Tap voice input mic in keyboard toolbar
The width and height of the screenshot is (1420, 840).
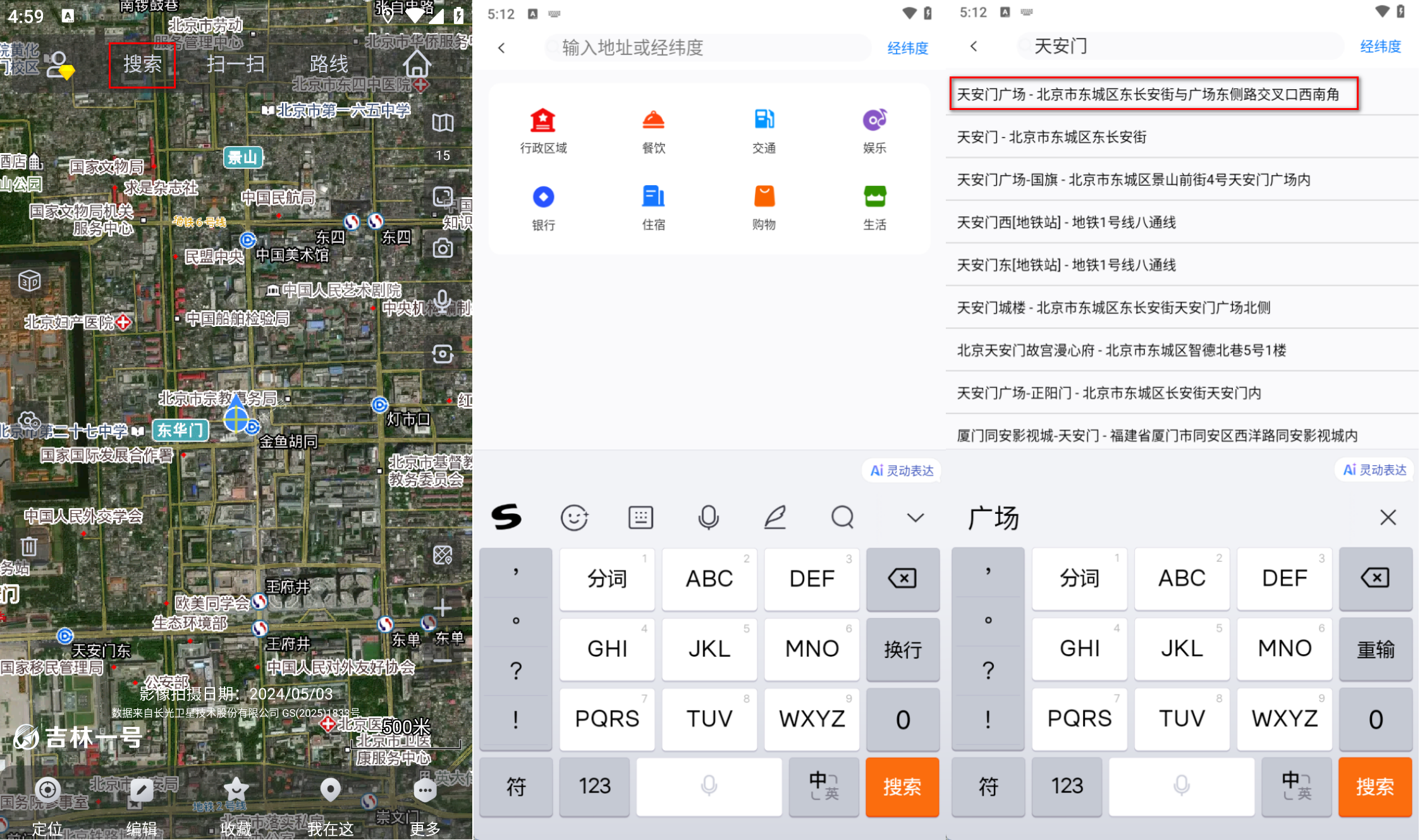tap(708, 518)
